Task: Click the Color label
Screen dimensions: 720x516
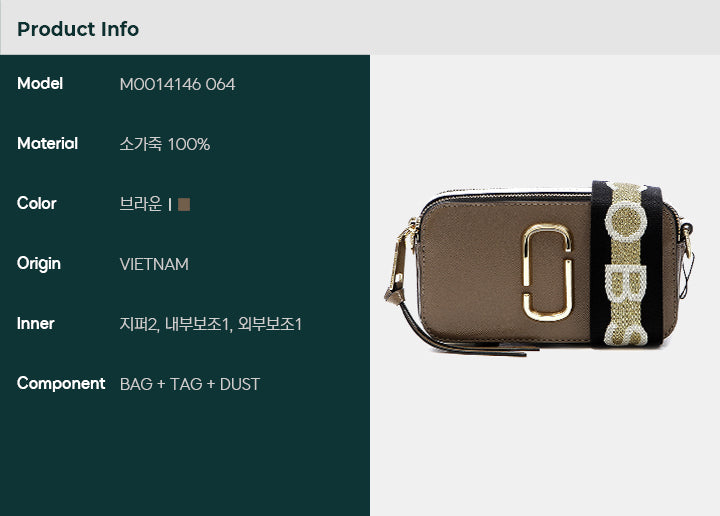Action: pyautogui.click(x=37, y=203)
